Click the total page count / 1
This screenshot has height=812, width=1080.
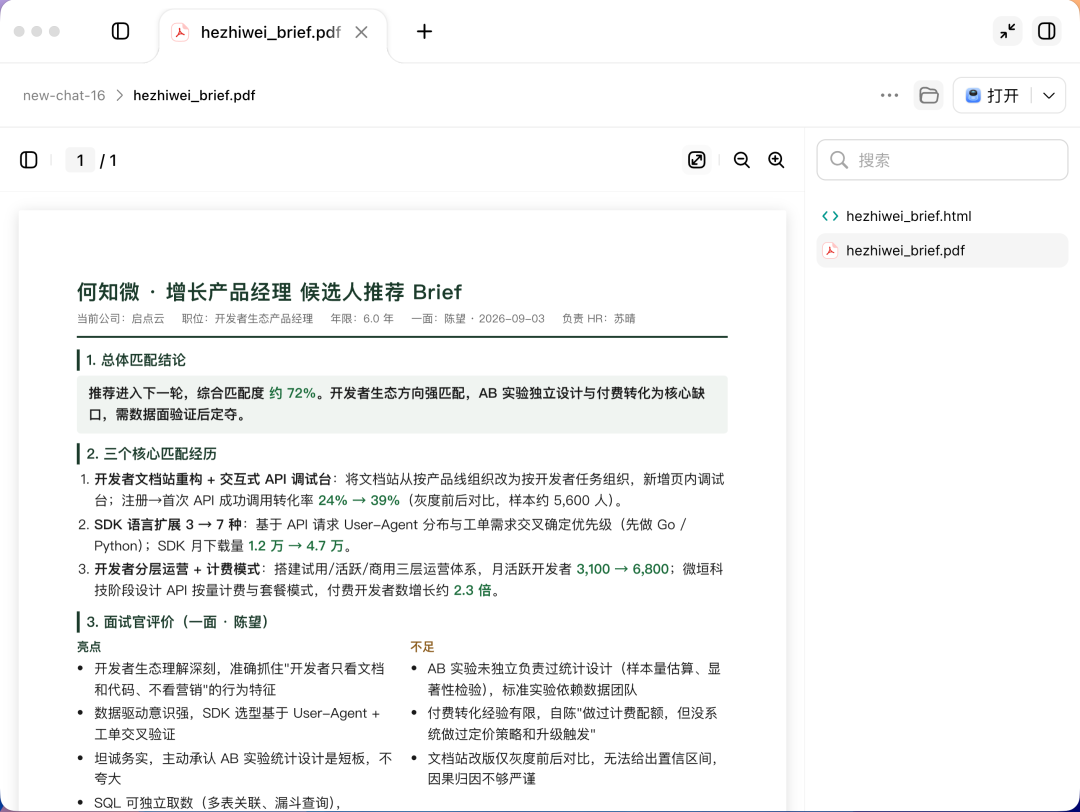108,160
